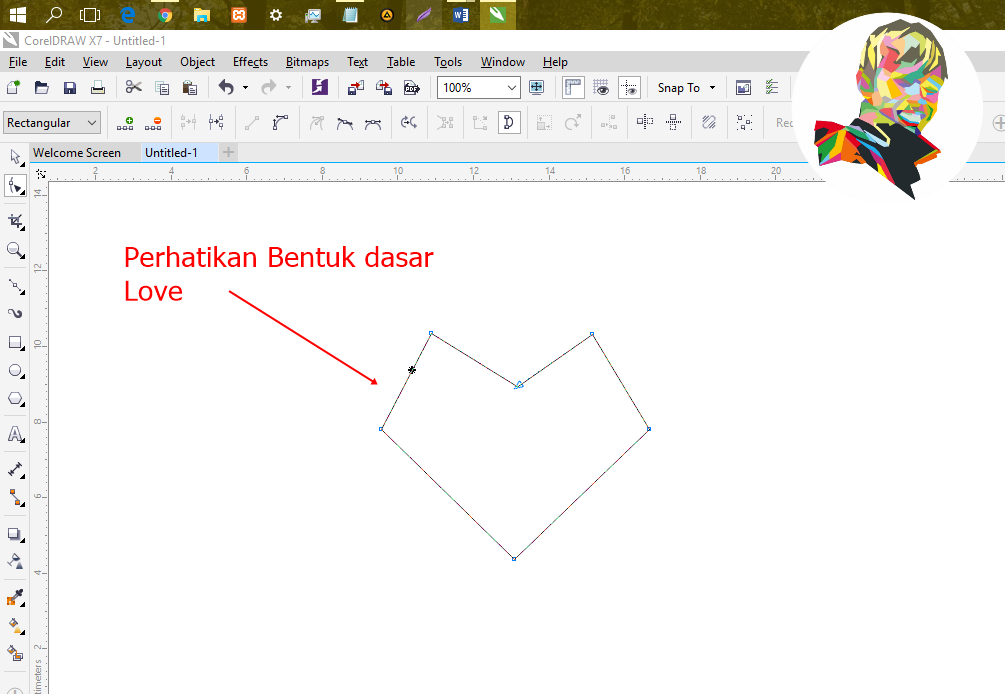Click the plus button to add new tab
This screenshot has width=1005, height=694.
click(x=227, y=152)
